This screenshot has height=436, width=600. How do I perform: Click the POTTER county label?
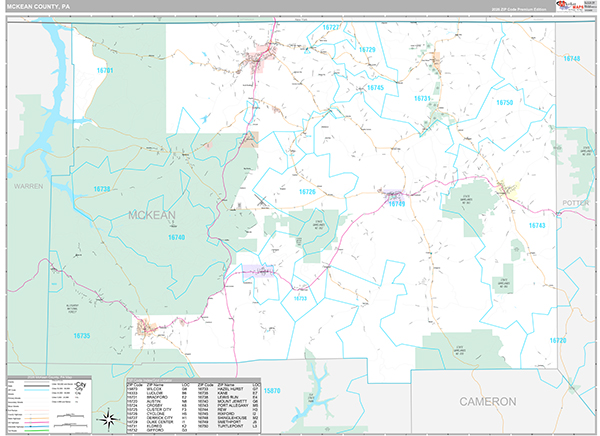point(576,203)
